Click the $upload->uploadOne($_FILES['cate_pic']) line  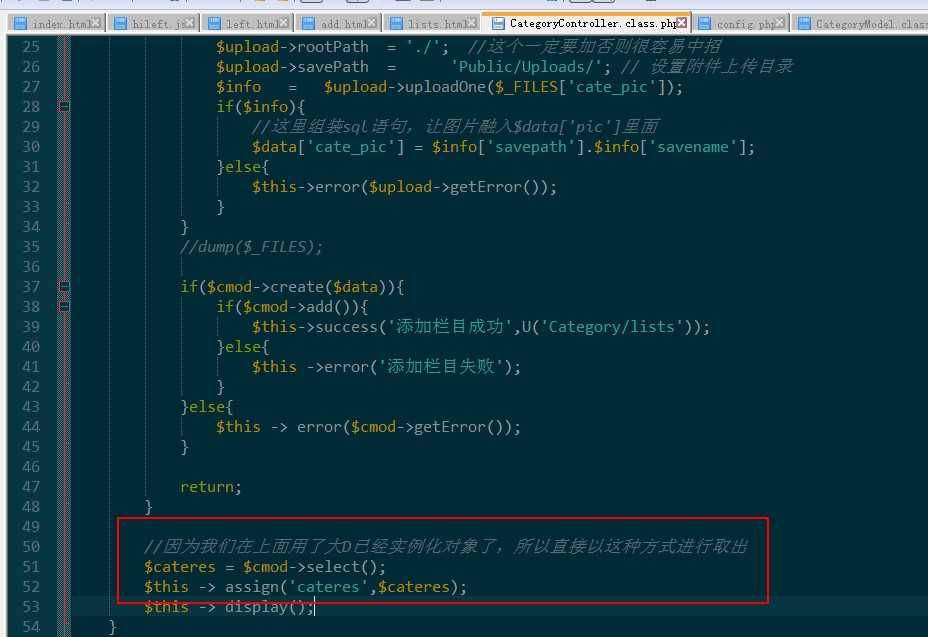tap(449, 87)
